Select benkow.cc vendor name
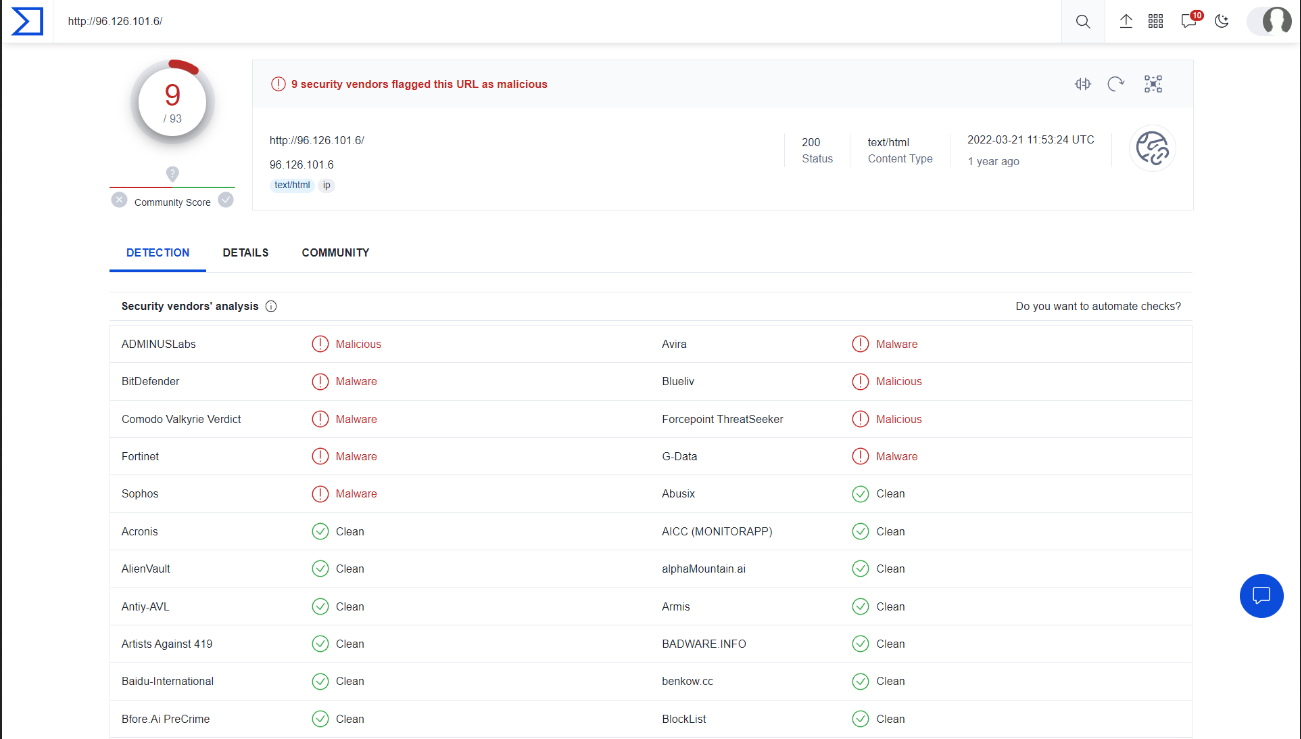The image size is (1301, 739). coord(687,681)
